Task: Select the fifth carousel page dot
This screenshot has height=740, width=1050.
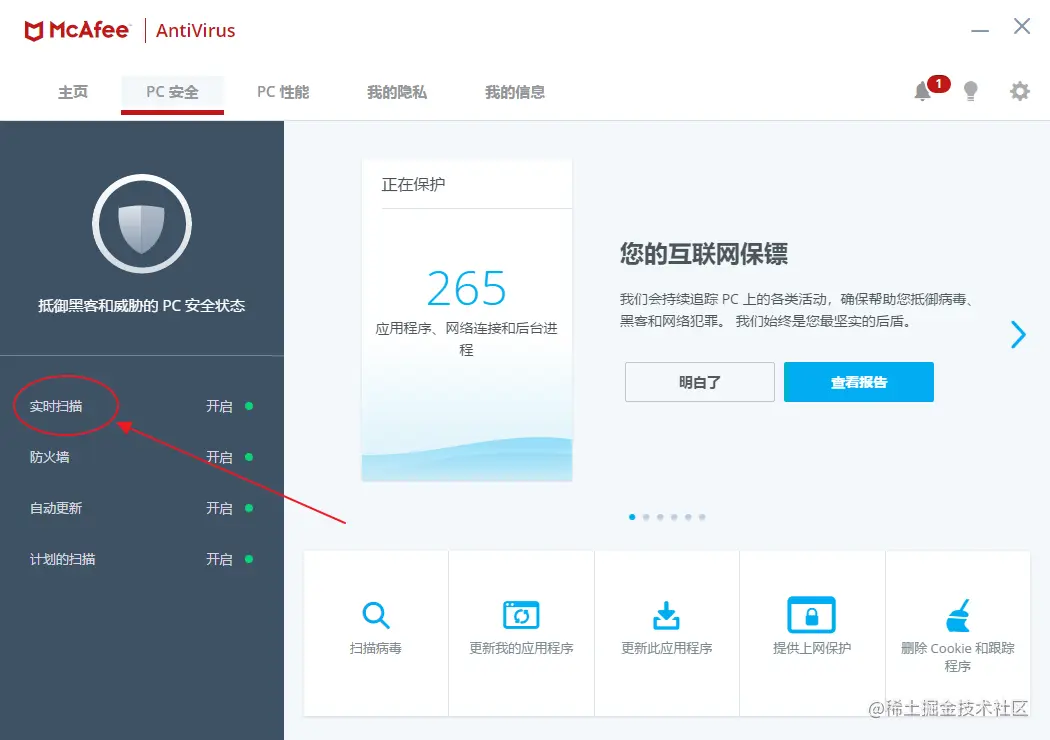Action: (688, 517)
